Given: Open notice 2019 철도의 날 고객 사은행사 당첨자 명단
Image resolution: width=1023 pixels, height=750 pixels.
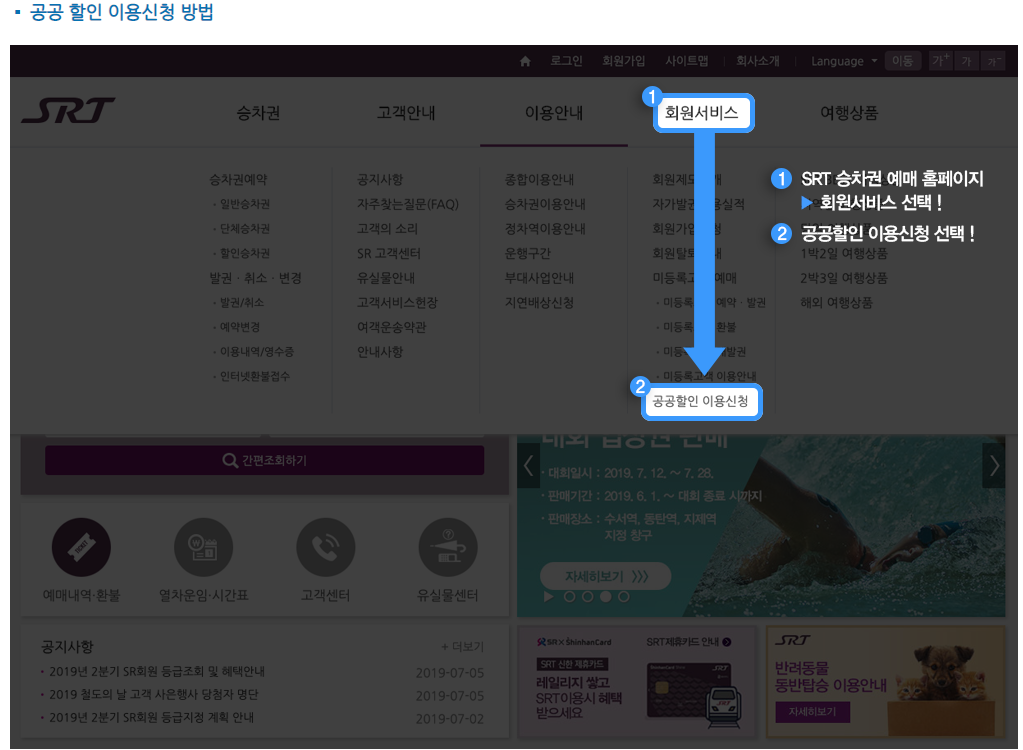Looking at the screenshot, I should (x=153, y=695).
